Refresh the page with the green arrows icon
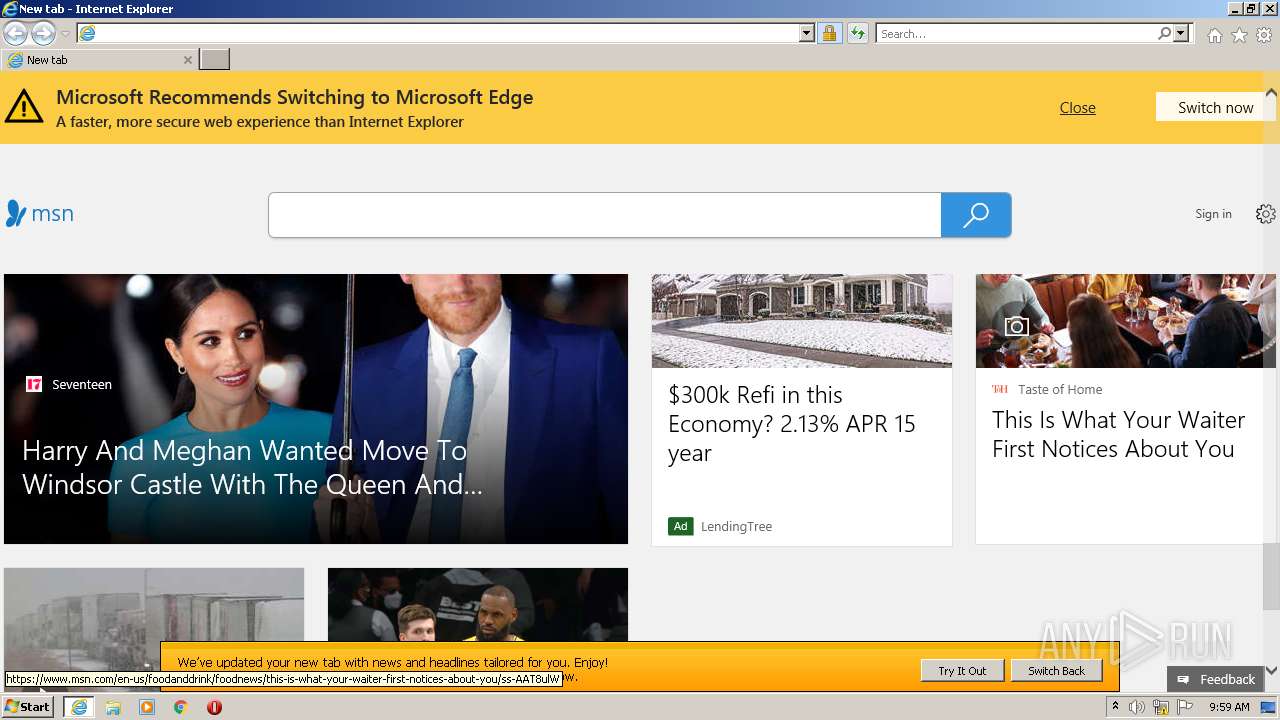This screenshot has height=720, width=1280. [857, 33]
